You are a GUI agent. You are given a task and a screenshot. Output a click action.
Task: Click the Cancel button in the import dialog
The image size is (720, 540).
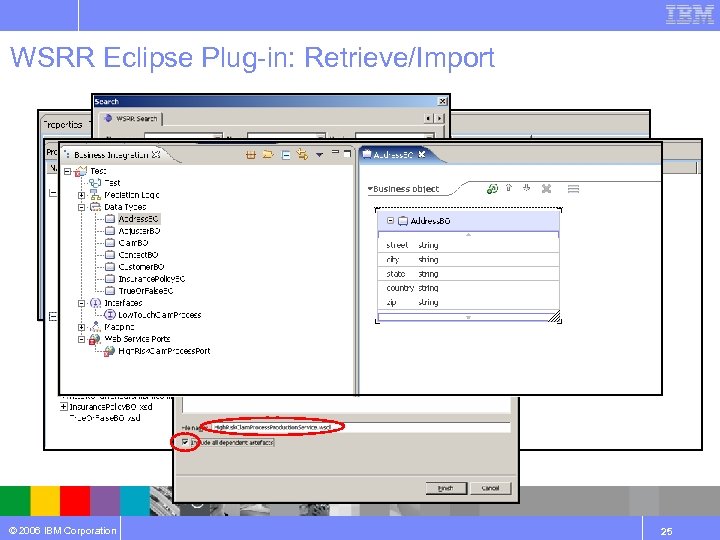point(490,488)
